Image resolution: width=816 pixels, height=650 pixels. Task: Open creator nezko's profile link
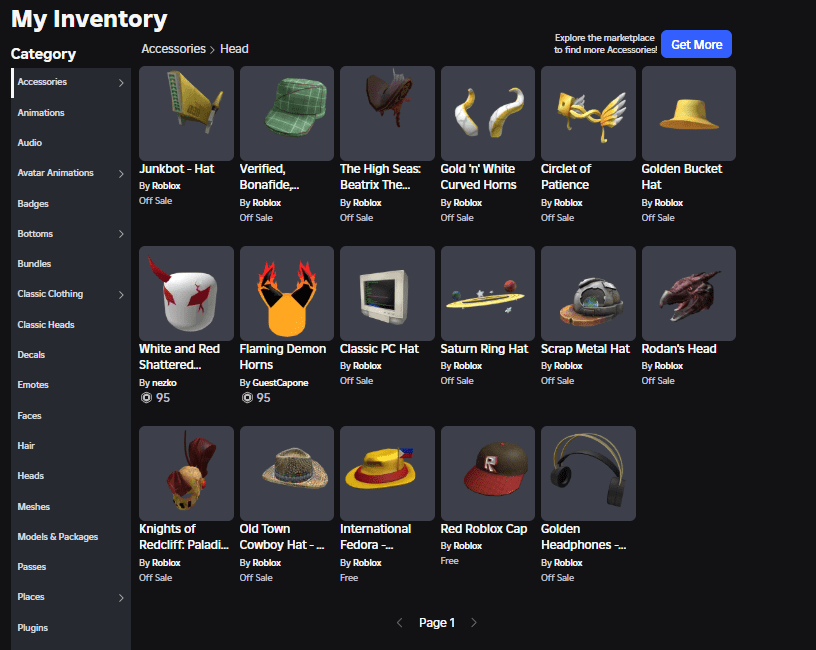164,383
